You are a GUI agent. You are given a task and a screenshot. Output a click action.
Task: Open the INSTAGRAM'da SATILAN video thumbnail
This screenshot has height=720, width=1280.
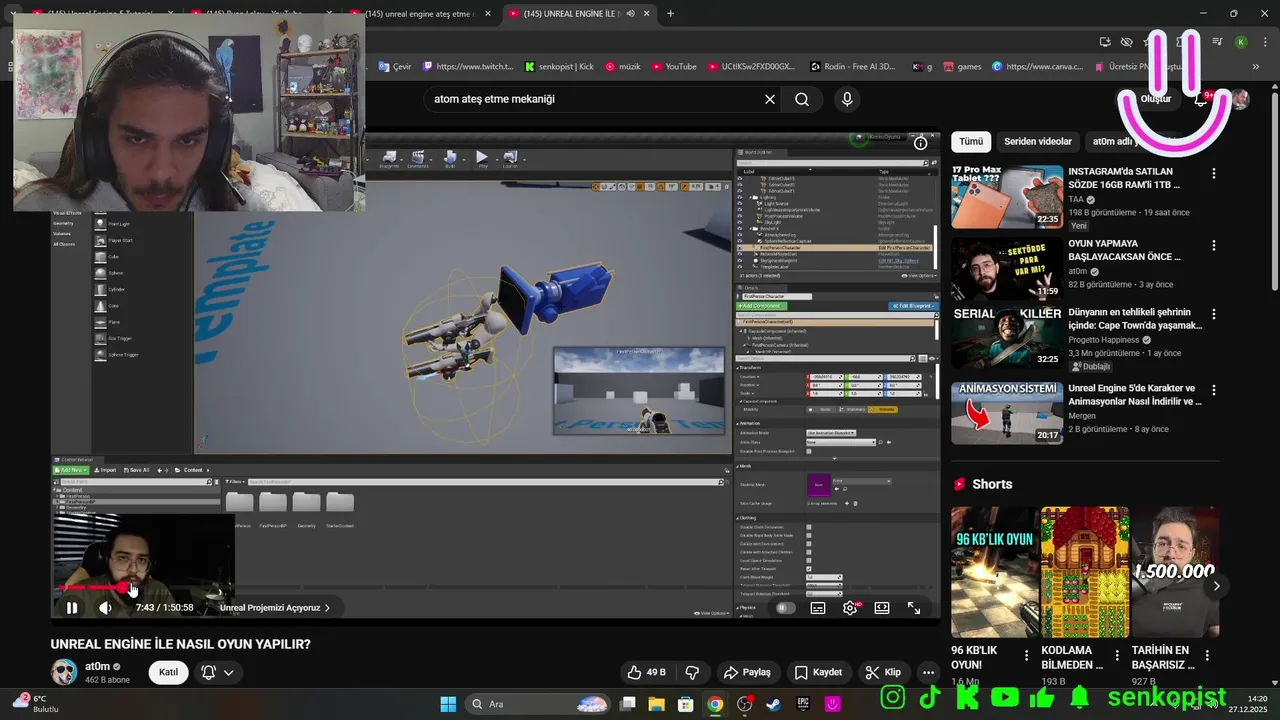point(1007,197)
